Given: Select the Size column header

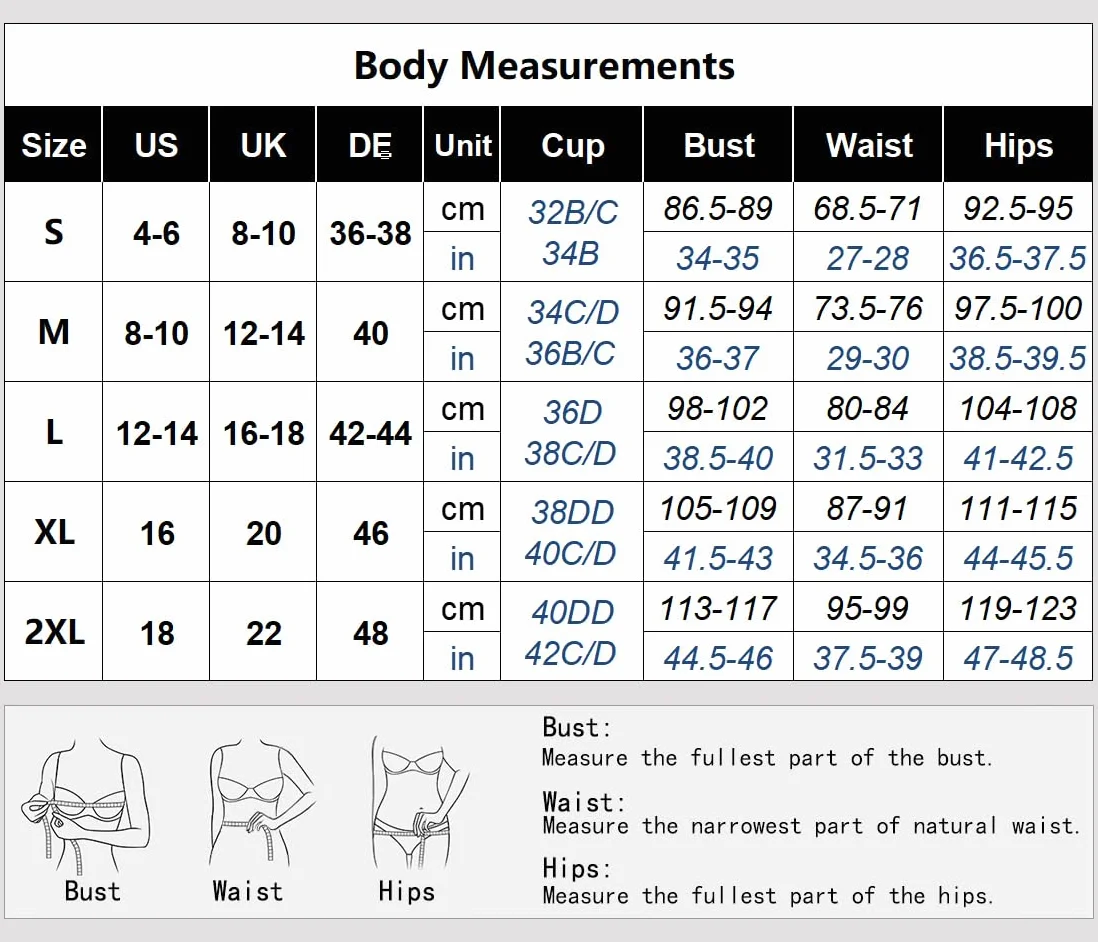Looking at the screenshot, I should pos(54,145).
